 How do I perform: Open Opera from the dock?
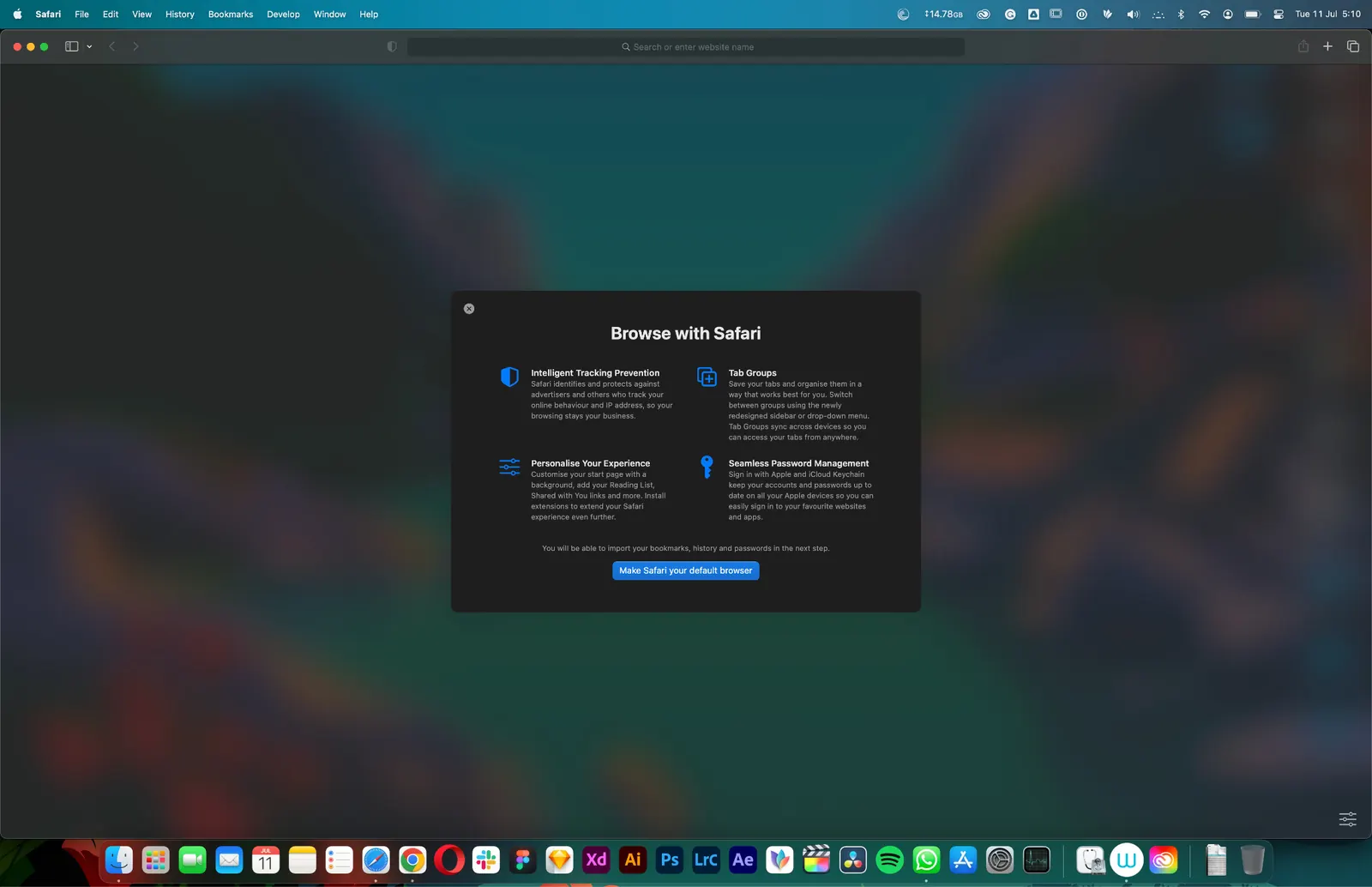(x=449, y=860)
